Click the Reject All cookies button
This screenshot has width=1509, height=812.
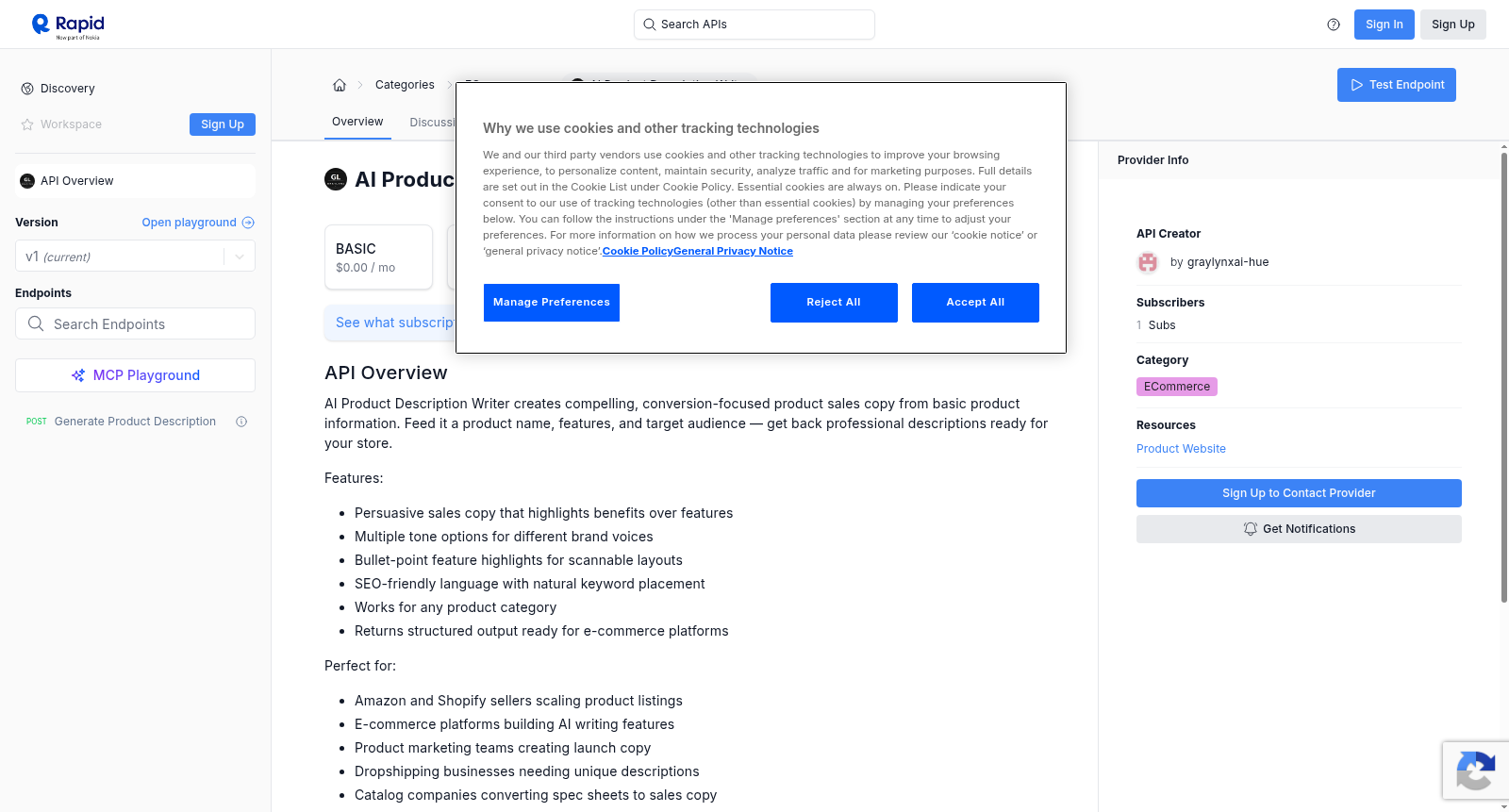tap(834, 303)
